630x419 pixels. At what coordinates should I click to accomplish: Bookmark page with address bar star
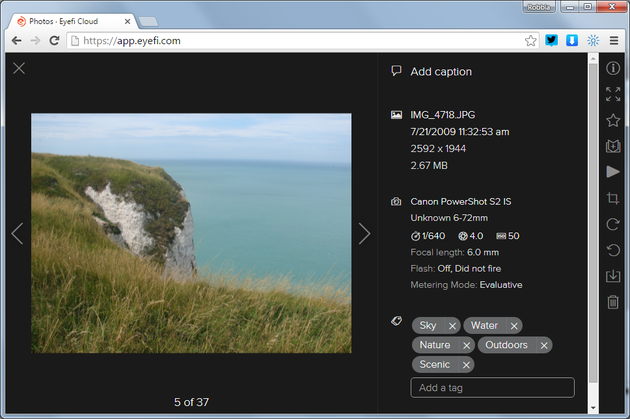coord(531,41)
